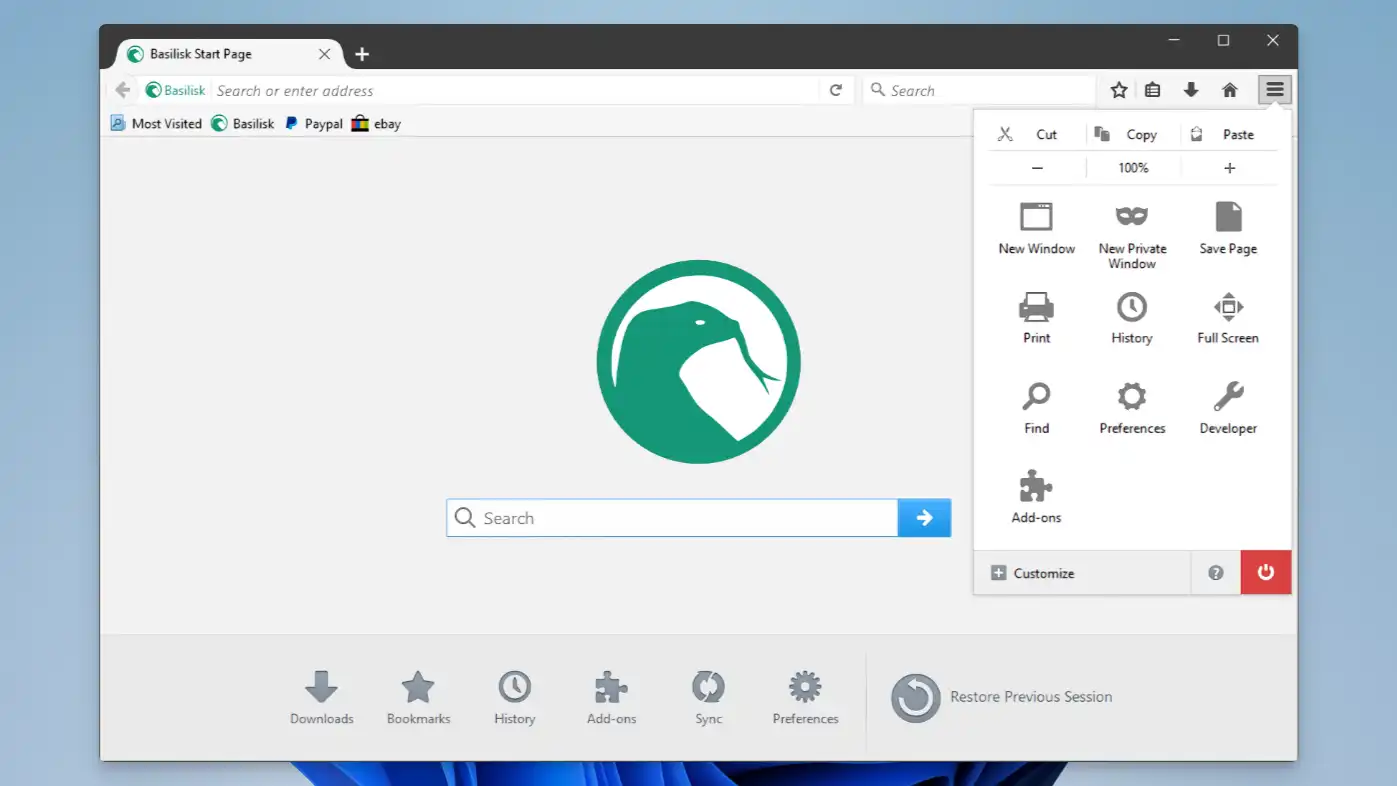
Task: Bookmark this page using the star icon
Action: tap(1117, 89)
